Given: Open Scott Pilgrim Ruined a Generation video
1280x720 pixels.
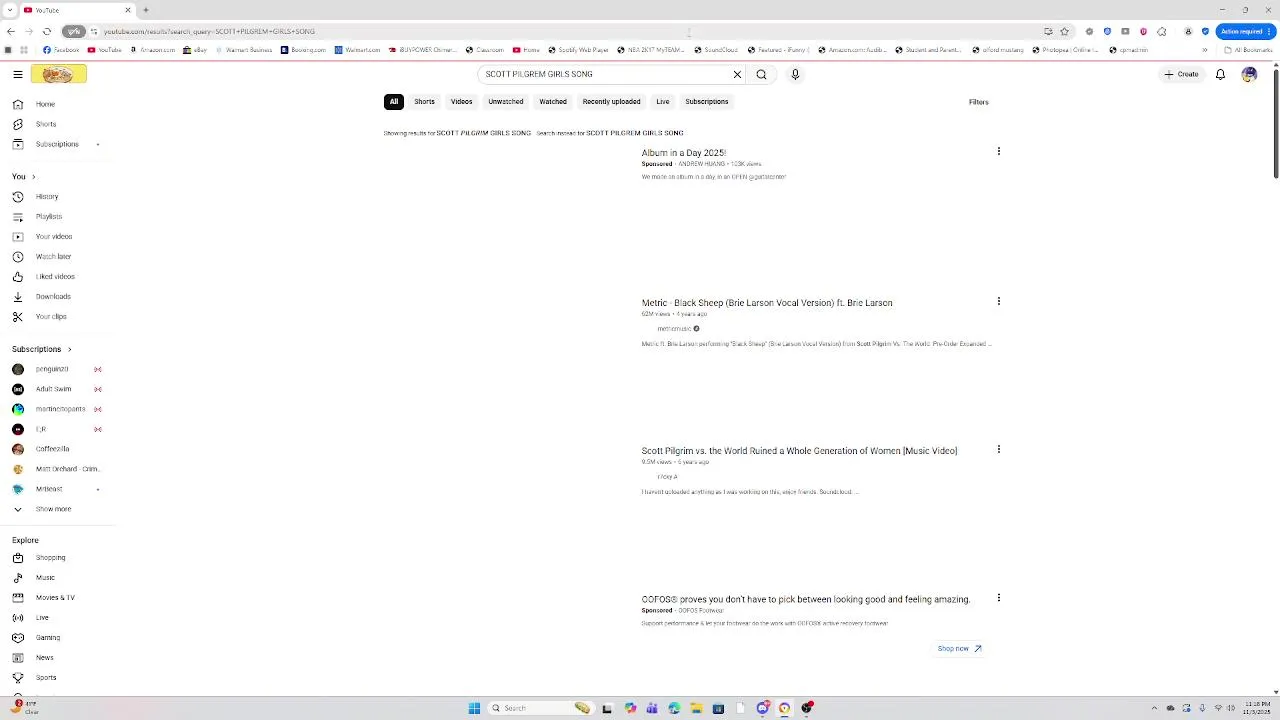Looking at the screenshot, I should click(x=799, y=451).
